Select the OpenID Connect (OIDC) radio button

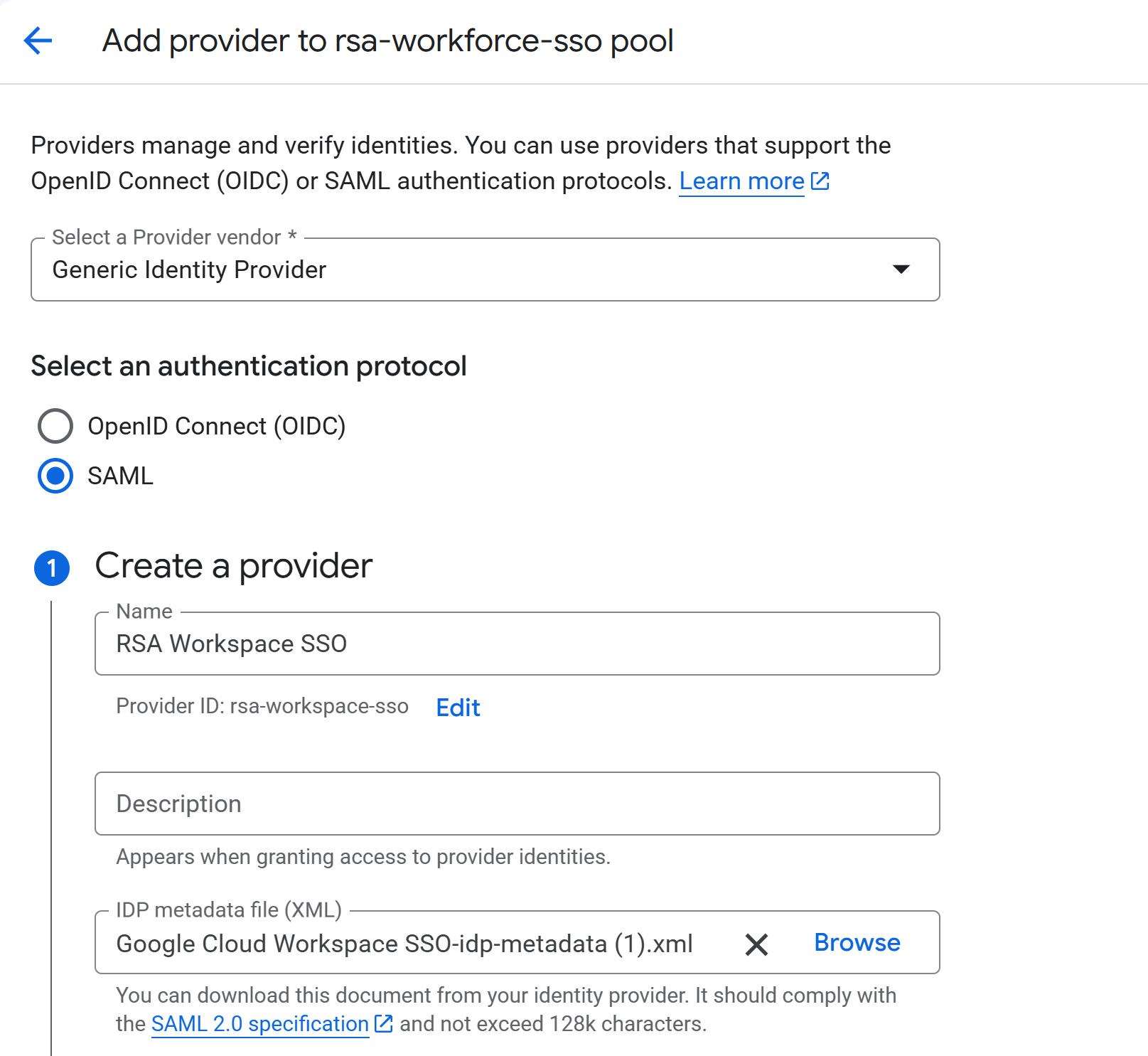55,426
